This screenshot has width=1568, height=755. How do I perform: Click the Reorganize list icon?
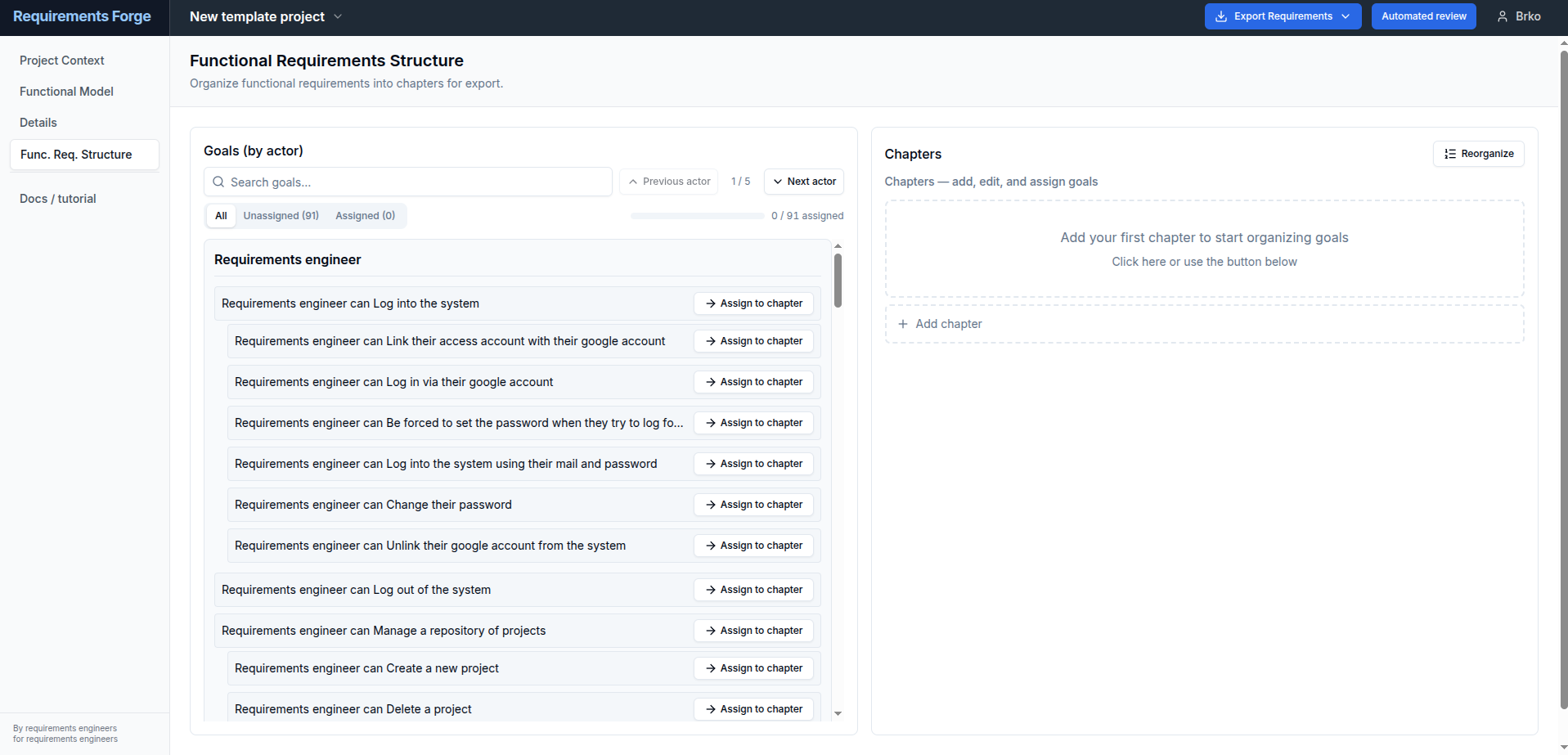(1450, 154)
